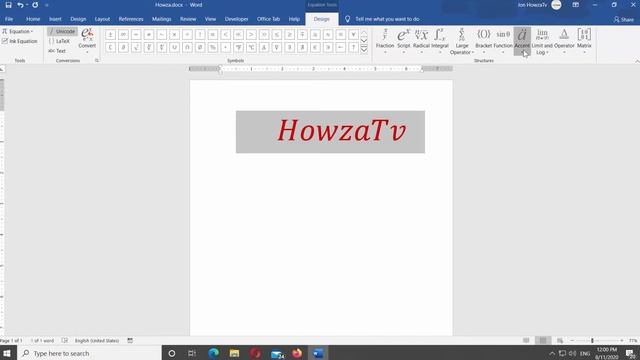Click the zoom slider handle
The image size is (640, 360).
[592, 340]
